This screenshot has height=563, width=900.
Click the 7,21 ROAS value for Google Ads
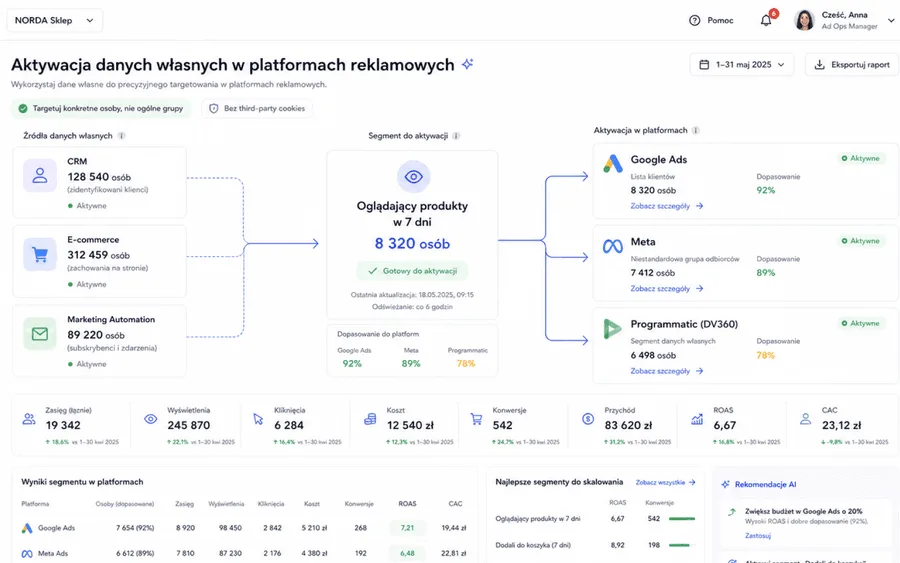pyautogui.click(x=407, y=528)
